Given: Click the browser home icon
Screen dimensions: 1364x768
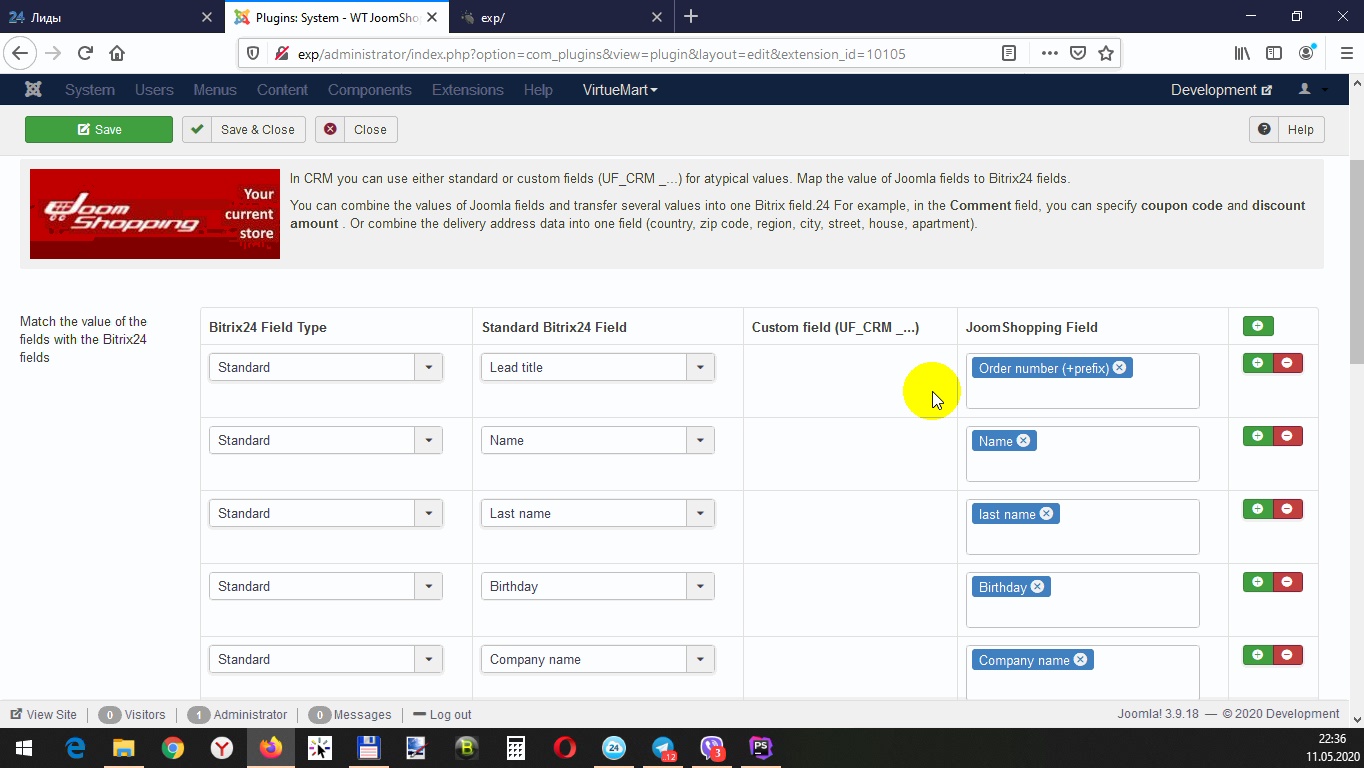Looking at the screenshot, I should point(117,54).
